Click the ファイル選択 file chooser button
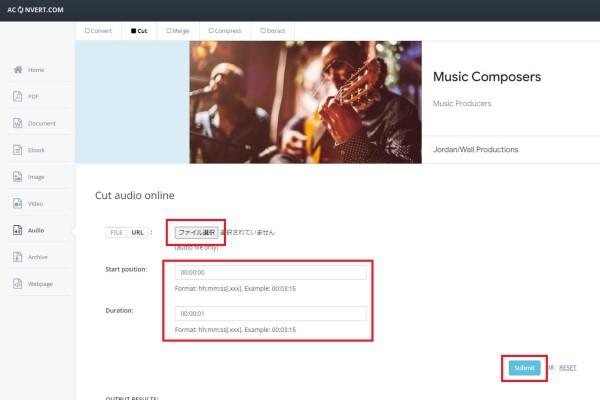Image resolution: width=600 pixels, height=400 pixels. 197,232
